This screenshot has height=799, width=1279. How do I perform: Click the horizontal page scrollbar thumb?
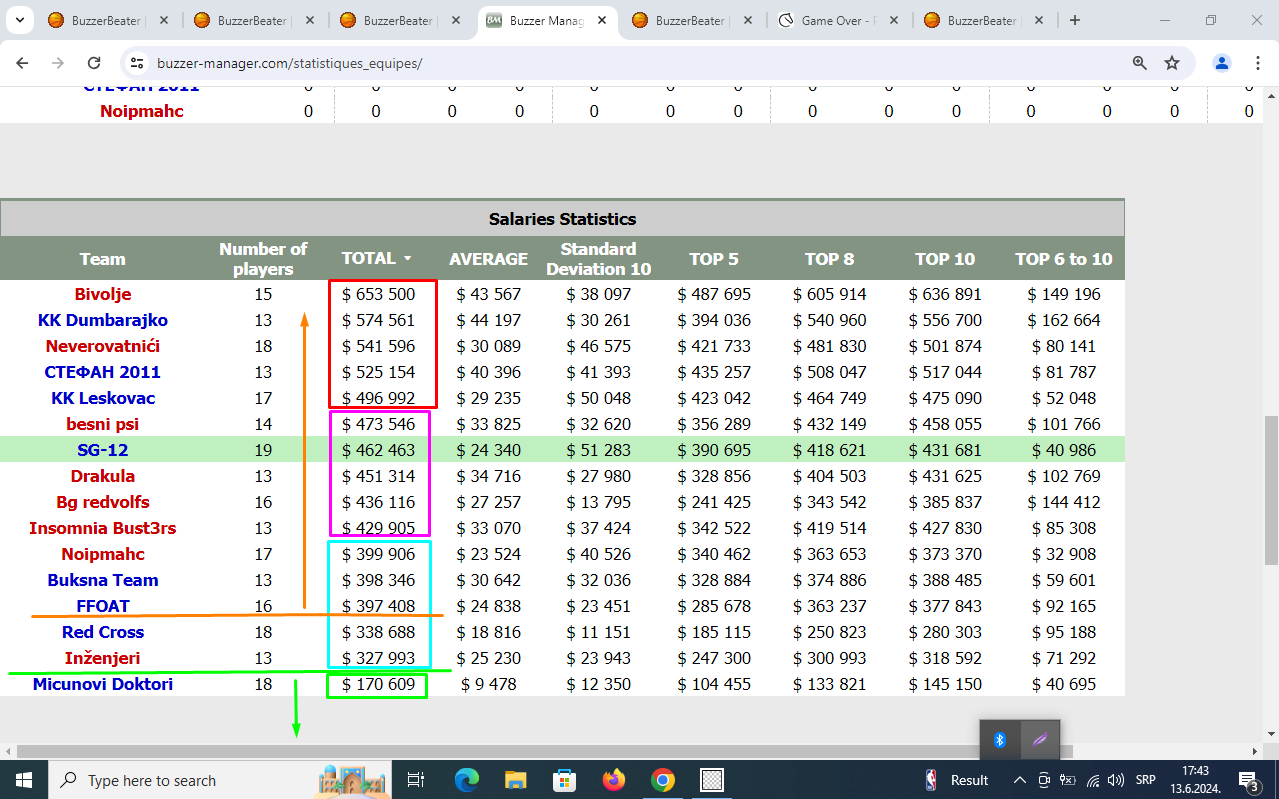(x=545, y=751)
